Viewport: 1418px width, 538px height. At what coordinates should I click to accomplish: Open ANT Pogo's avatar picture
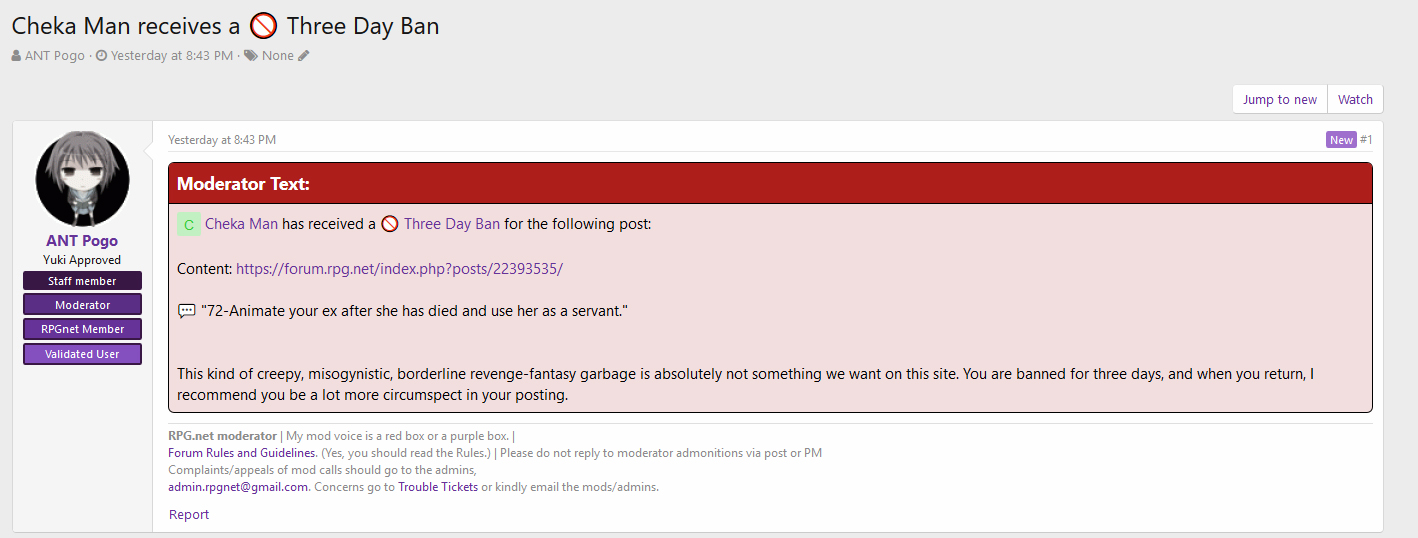click(x=82, y=180)
